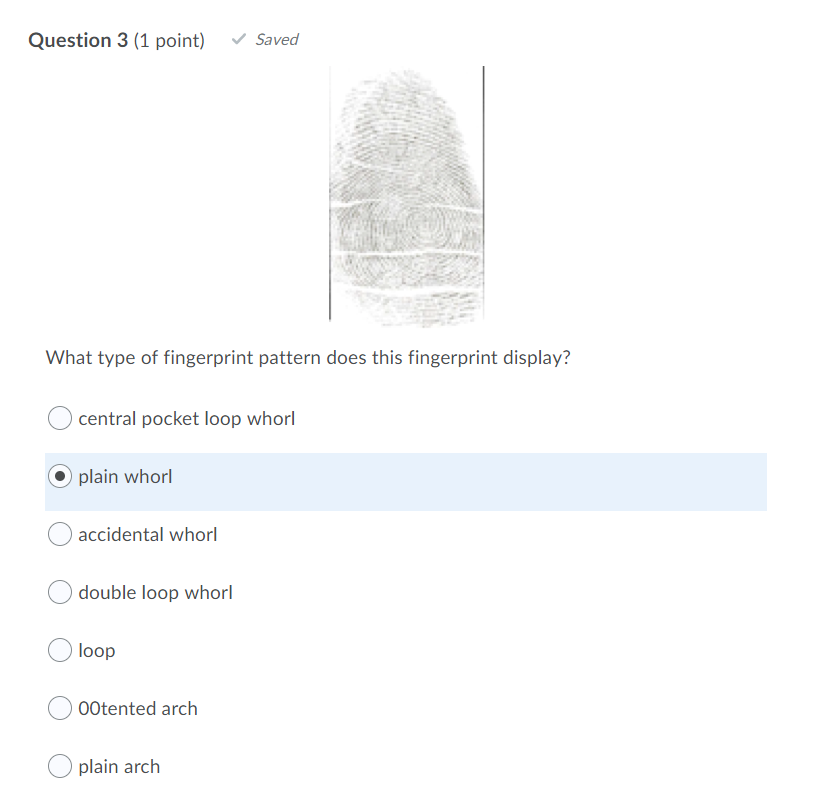
Task: Click the "Saved" status text
Action: pos(277,40)
